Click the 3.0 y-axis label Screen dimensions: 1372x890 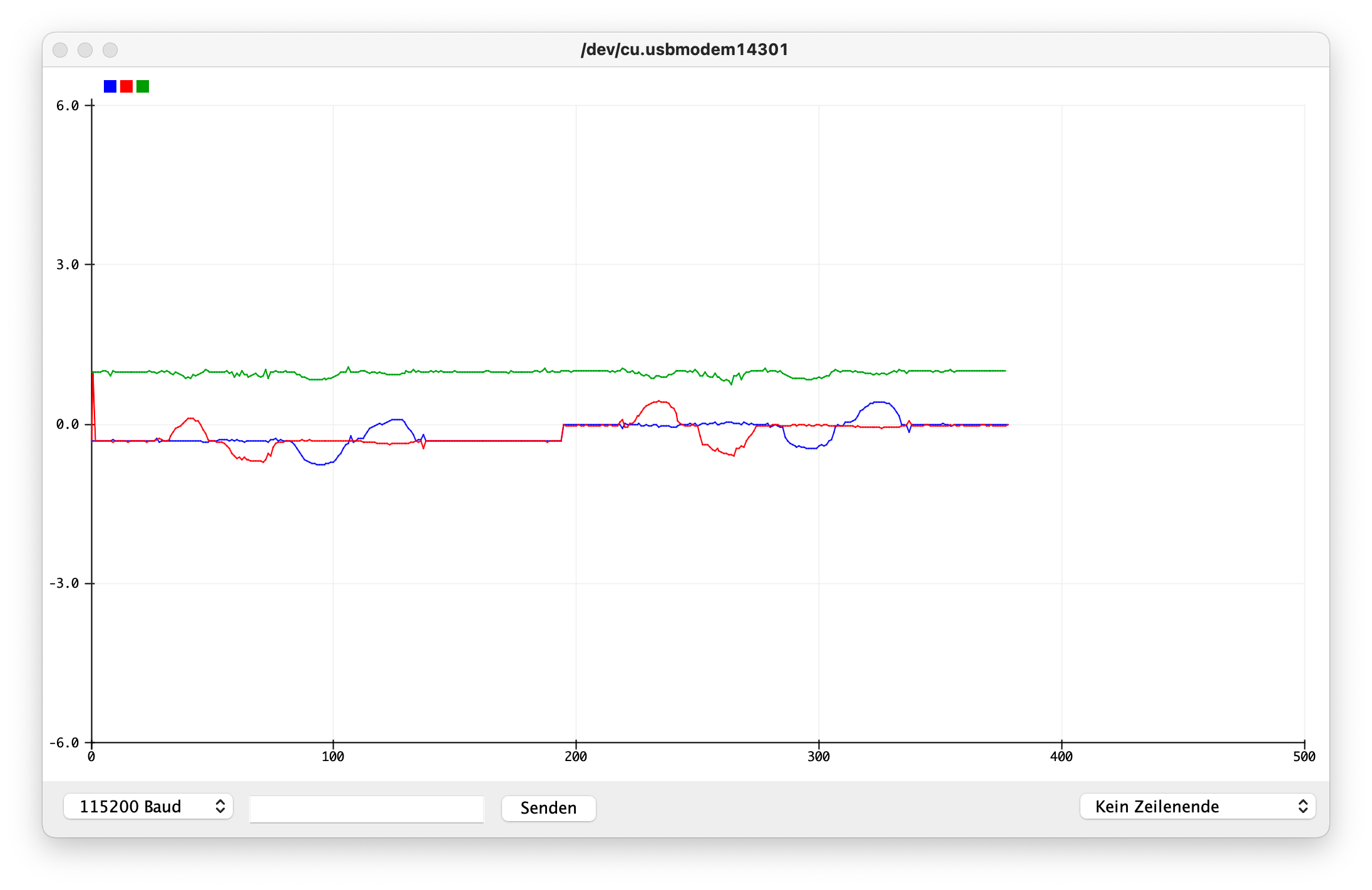point(68,264)
